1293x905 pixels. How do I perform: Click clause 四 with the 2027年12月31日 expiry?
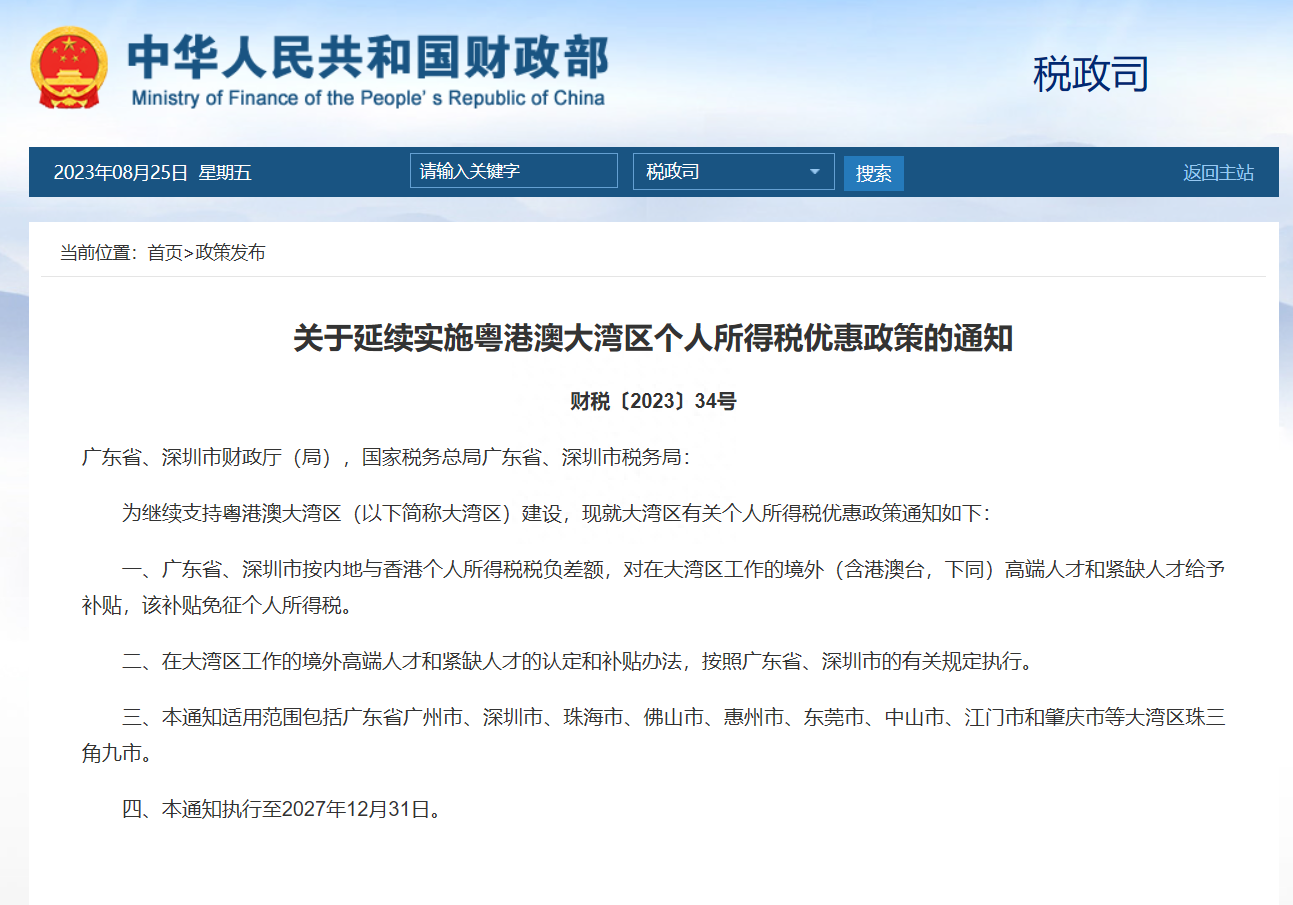tap(281, 809)
